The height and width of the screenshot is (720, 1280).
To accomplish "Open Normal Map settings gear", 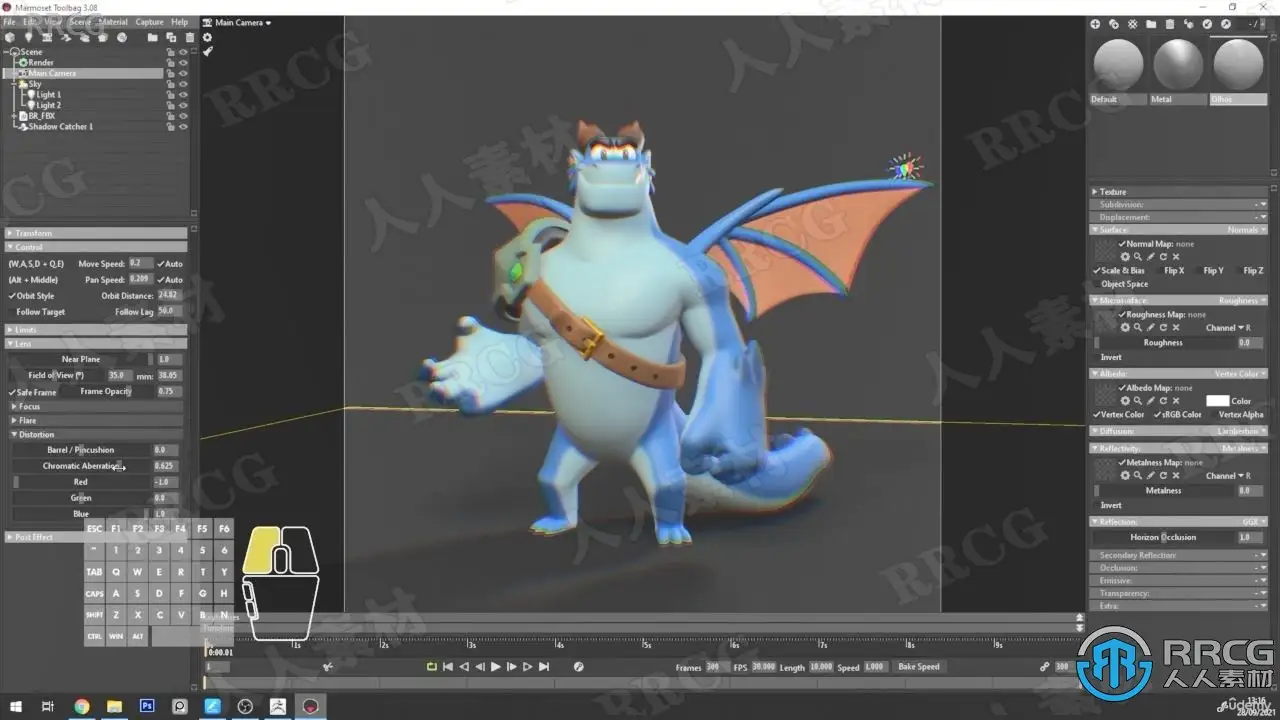I will coord(1125,257).
